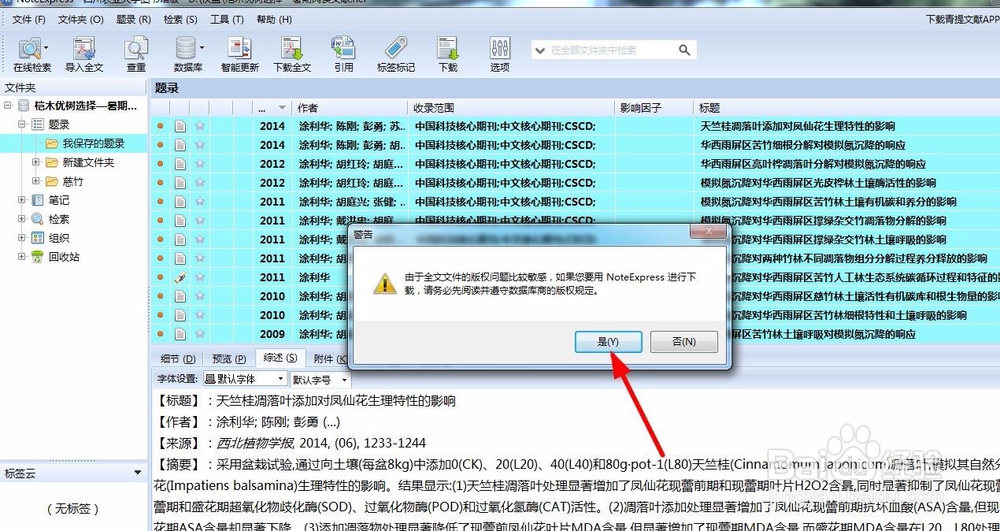1000x531 pixels.
Task: Sort by the 标题 column header
Action: tap(846, 108)
